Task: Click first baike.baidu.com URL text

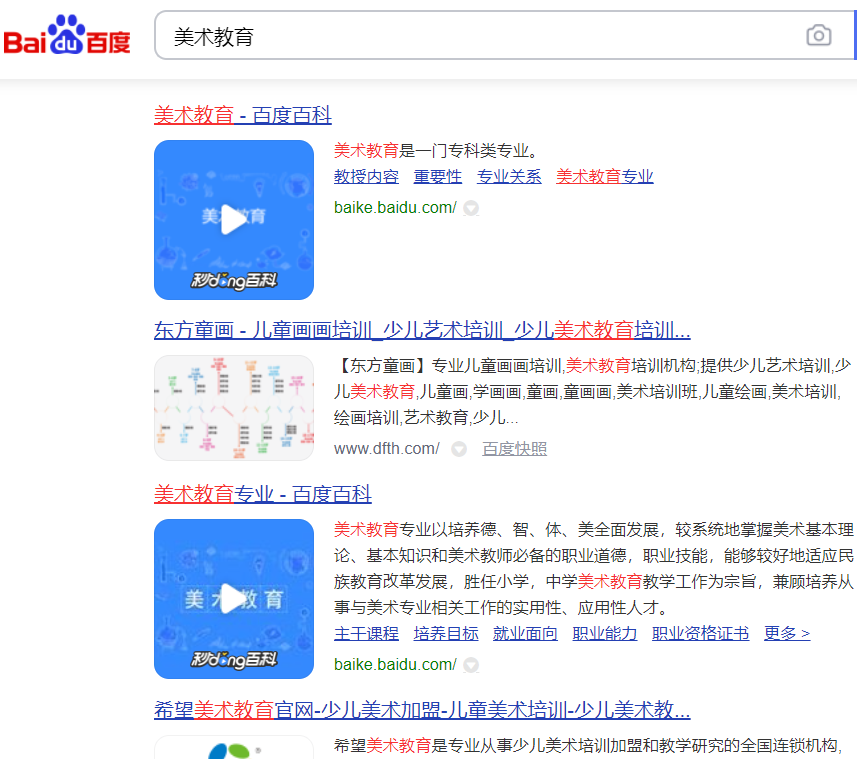Action: tap(395, 208)
